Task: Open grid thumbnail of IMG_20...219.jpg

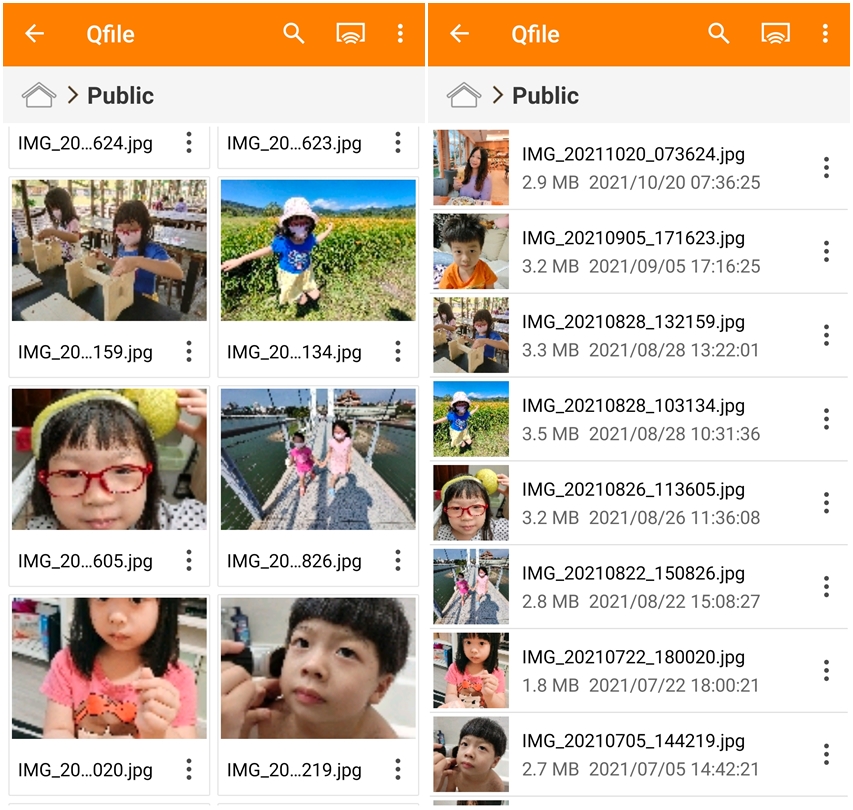Action: 318,668
